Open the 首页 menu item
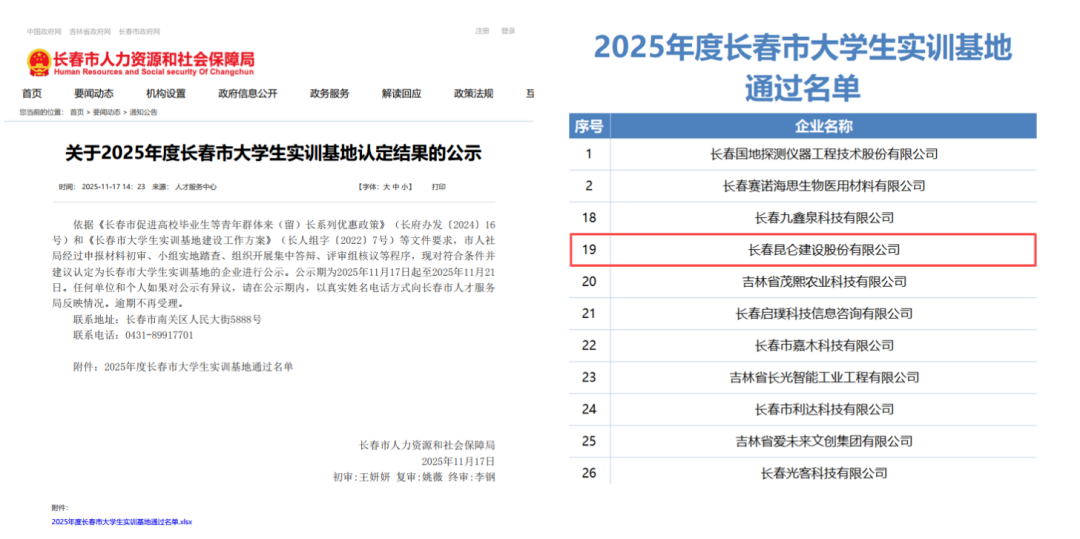This screenshot has height=539, width=1080. click(32, 94)
